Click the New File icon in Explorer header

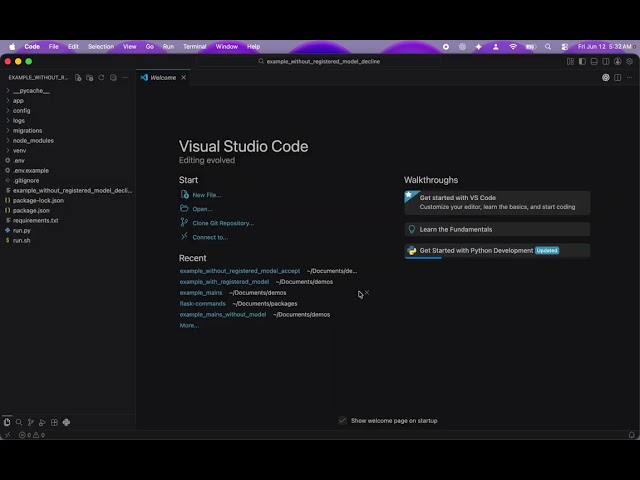coord(78,78)
